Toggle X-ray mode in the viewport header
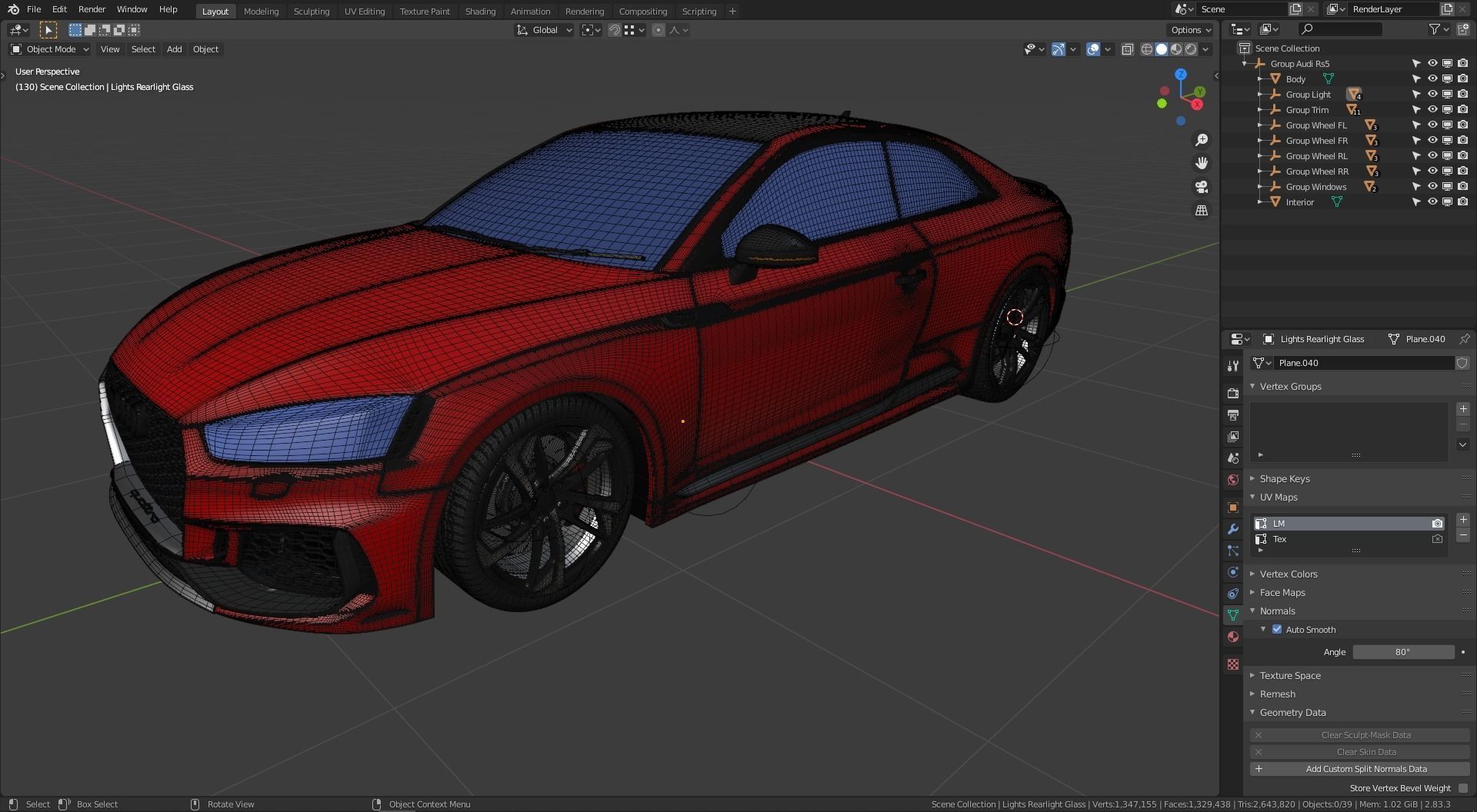The height and width of the screenshot is (812, 1477). pyautogui.click(x=1127, y=49)
